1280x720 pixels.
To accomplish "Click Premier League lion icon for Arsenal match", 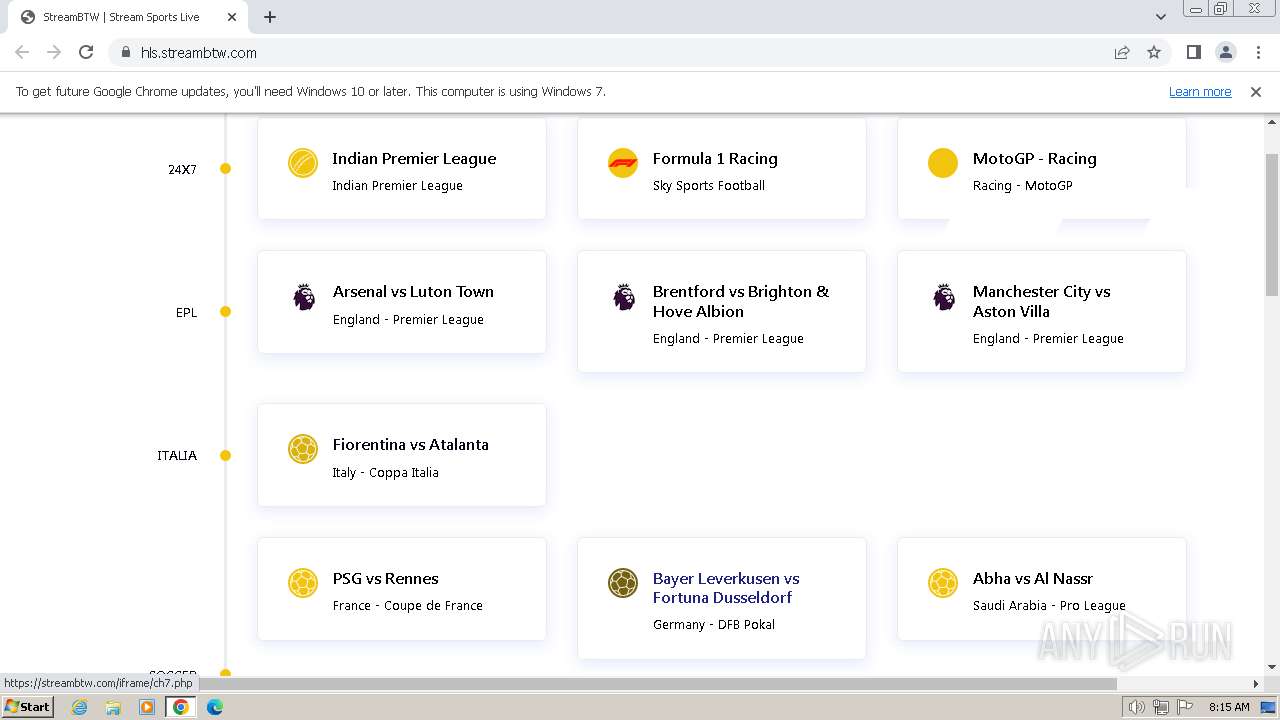I will 304,297.
